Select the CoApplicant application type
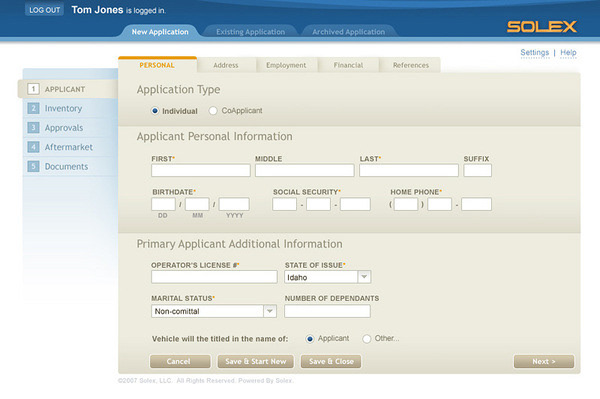This screenshot has height=399, width=600. point(213,111)
